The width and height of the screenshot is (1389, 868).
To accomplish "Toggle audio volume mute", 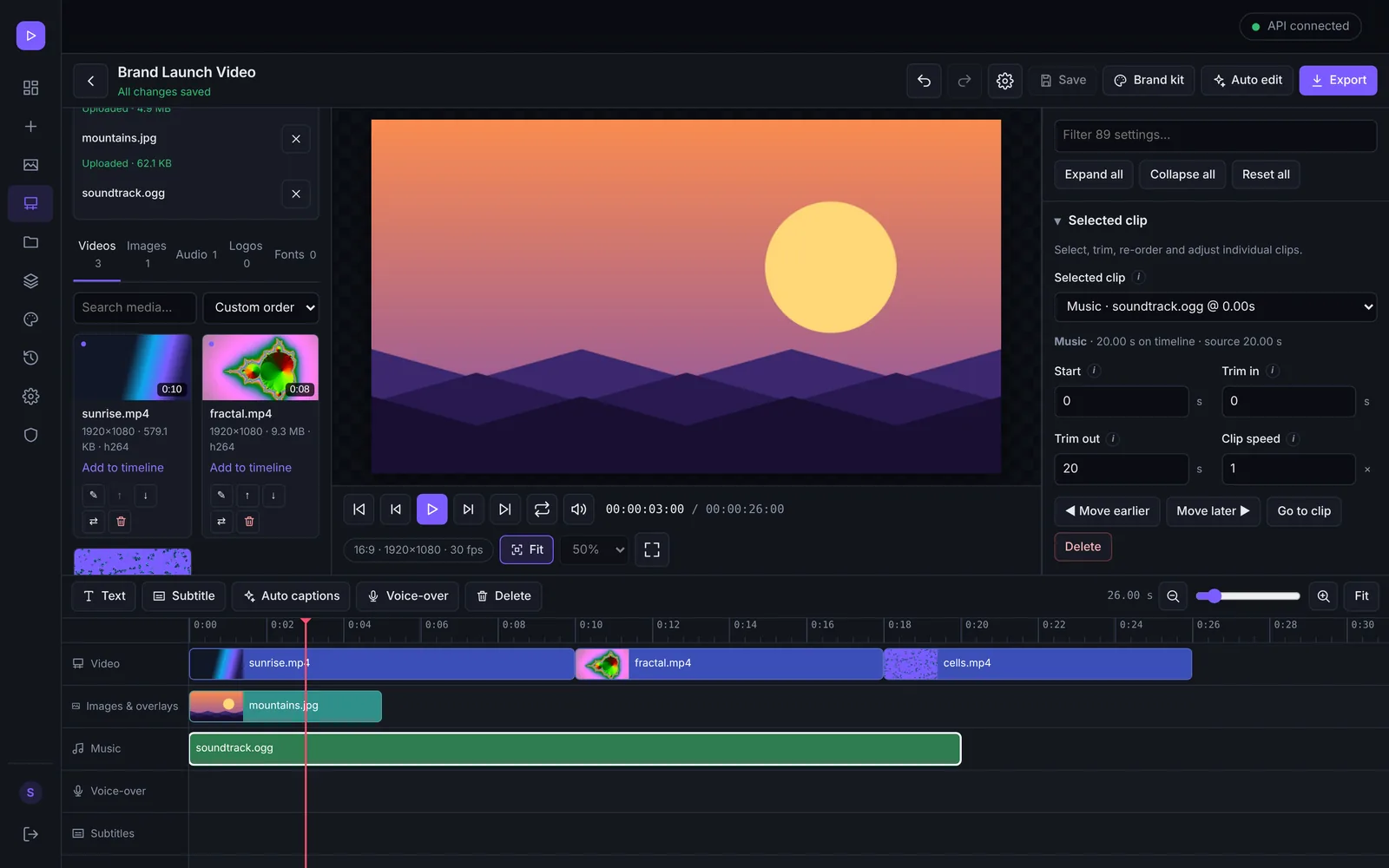I will click(x=578, y=510).
